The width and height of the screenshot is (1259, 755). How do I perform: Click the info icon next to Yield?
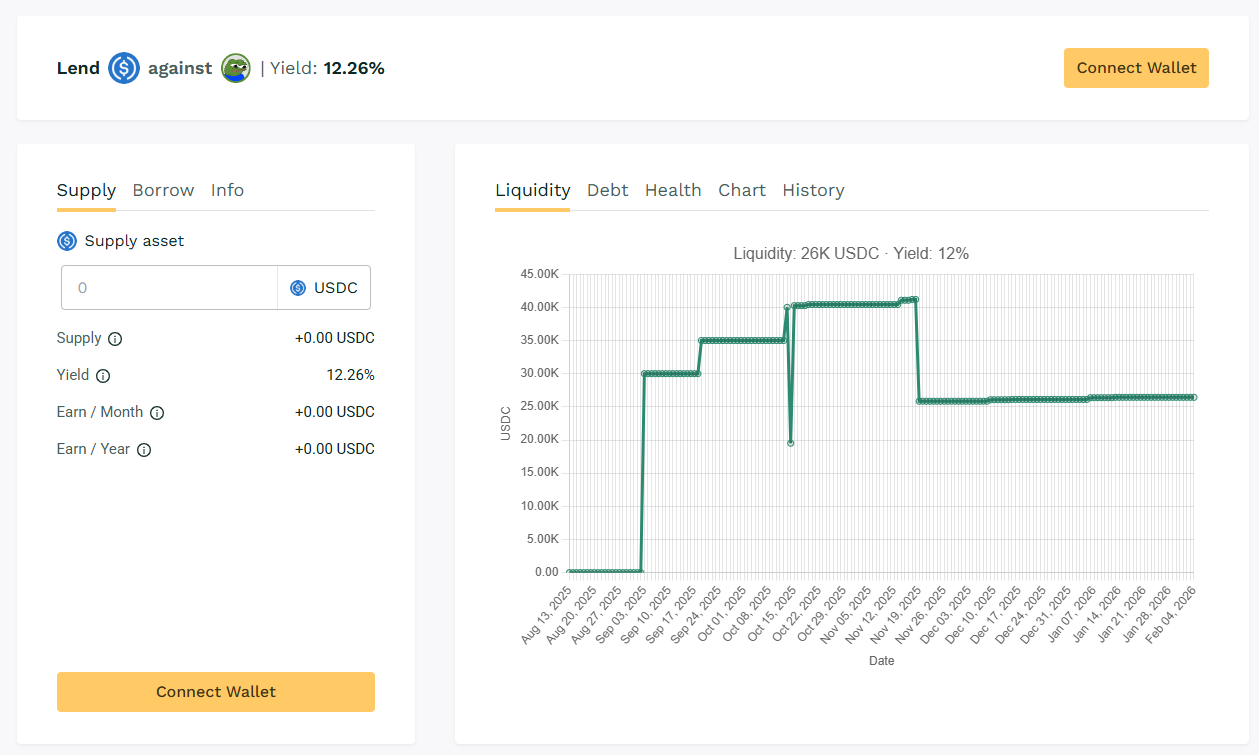(x=103, y=376)
